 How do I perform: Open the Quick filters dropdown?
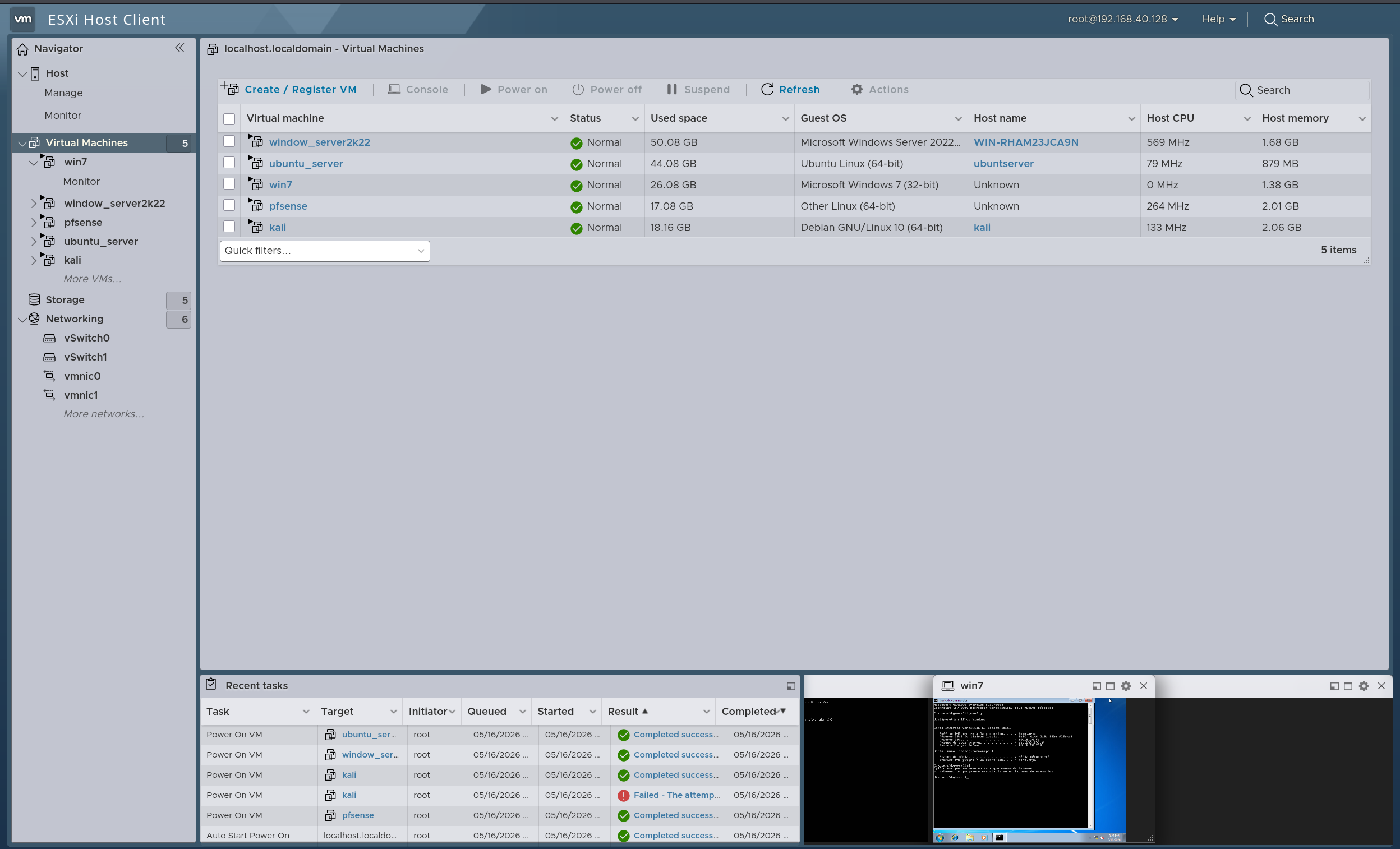pyautogui.click(x=324, y=251)
